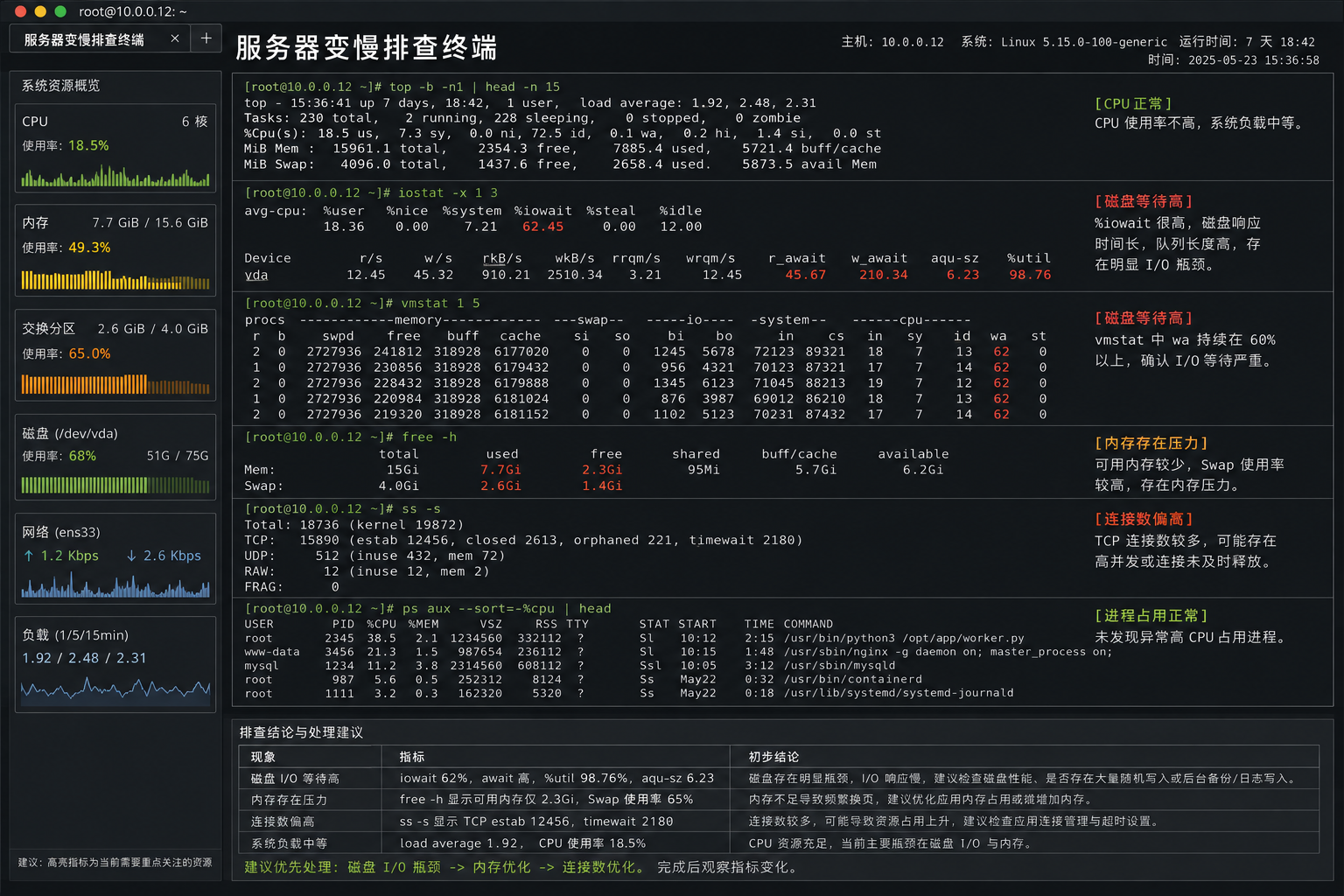Click the 交换分区 usage bar
This screenshot has height=896, width=1344.
[115, 384]
